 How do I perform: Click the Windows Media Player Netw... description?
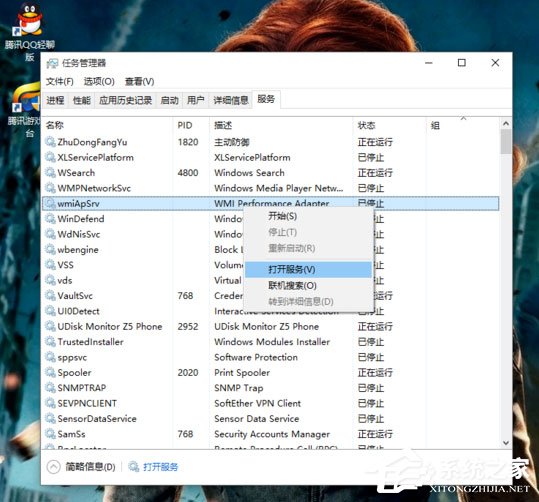pyautogui.click(x=278, y=188)
